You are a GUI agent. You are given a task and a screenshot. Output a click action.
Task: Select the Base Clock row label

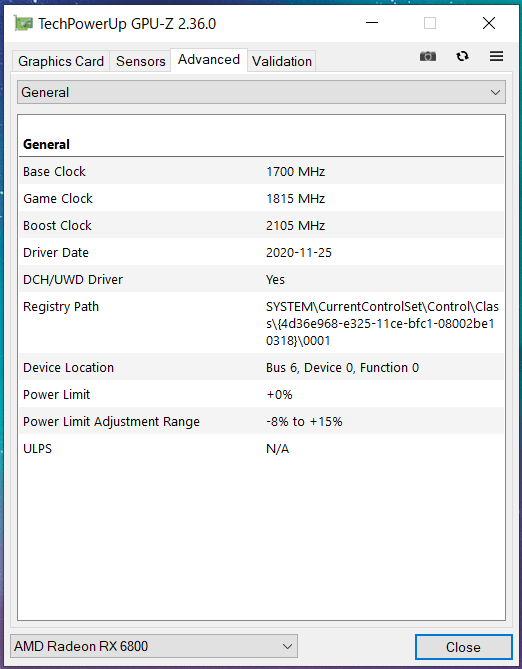click(54, 172)
